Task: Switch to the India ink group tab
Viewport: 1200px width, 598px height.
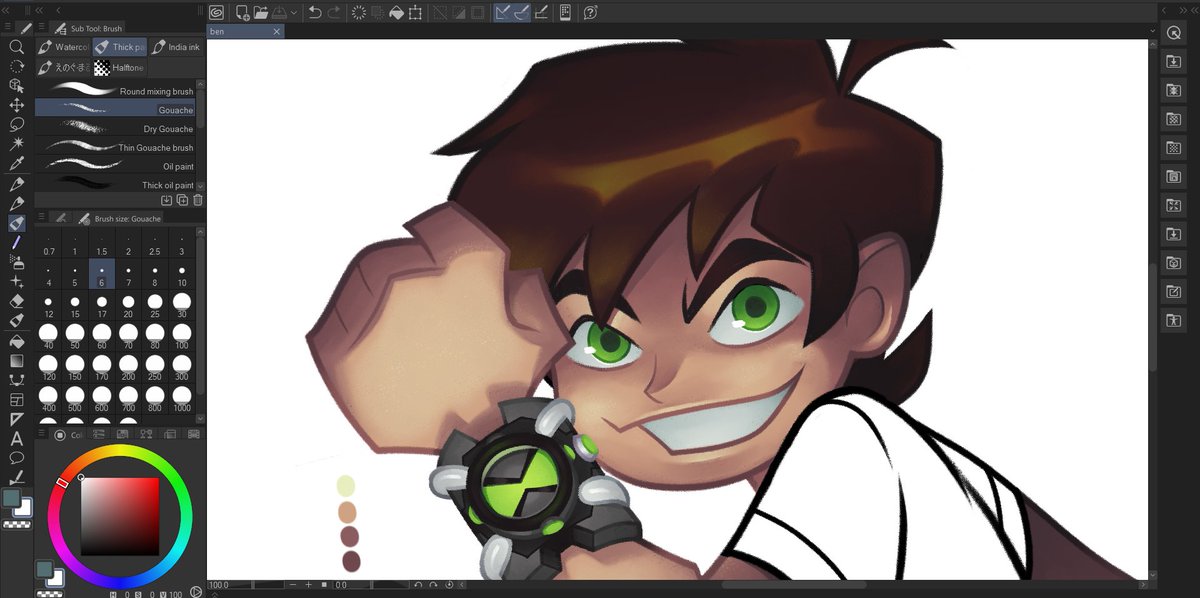Action: click(x=176, y=46)
